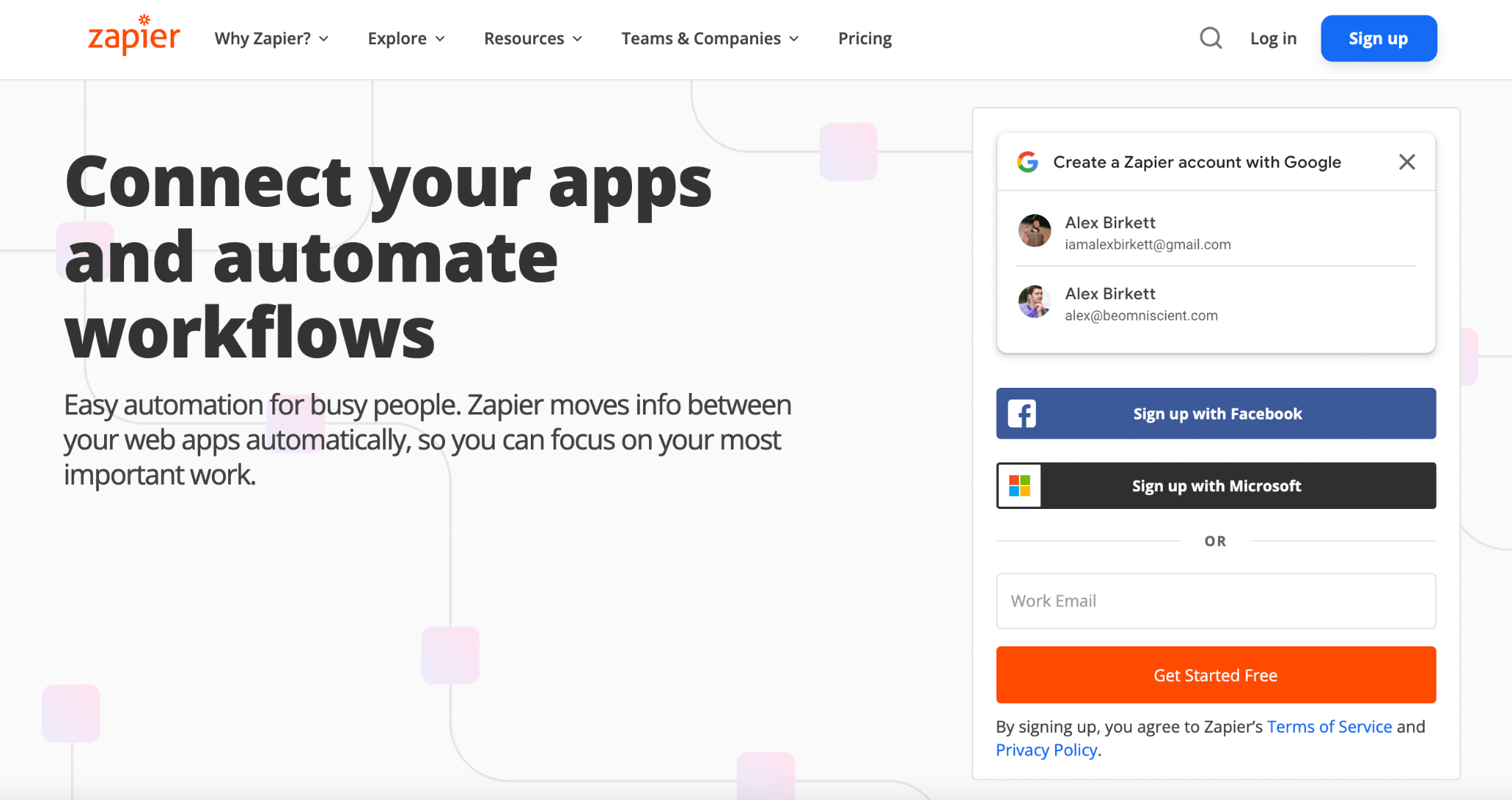Click the Zapier logo in header
Screen dimensions: 1512x800
(x=134, y=35)
